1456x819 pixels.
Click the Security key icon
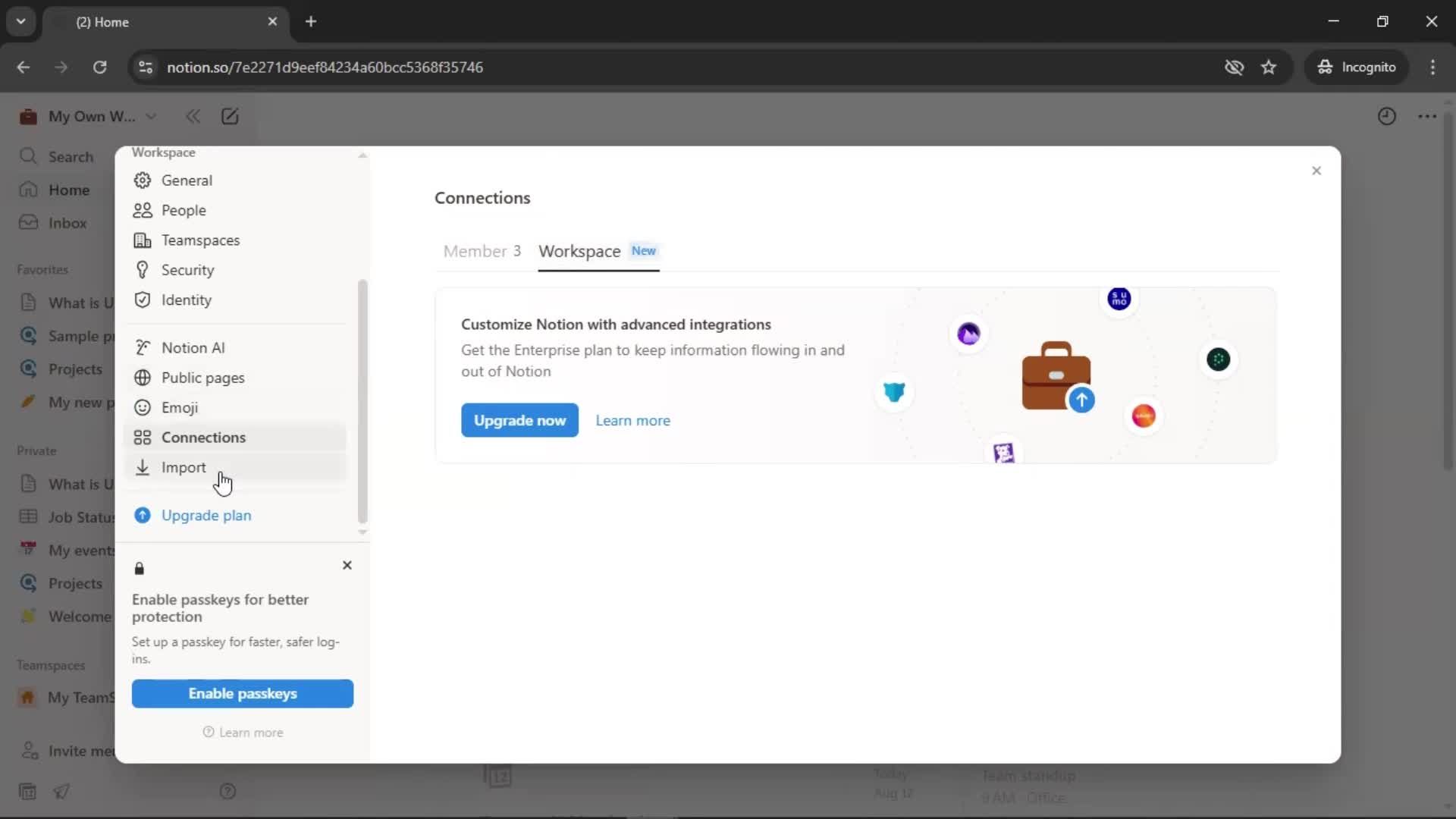142,270
